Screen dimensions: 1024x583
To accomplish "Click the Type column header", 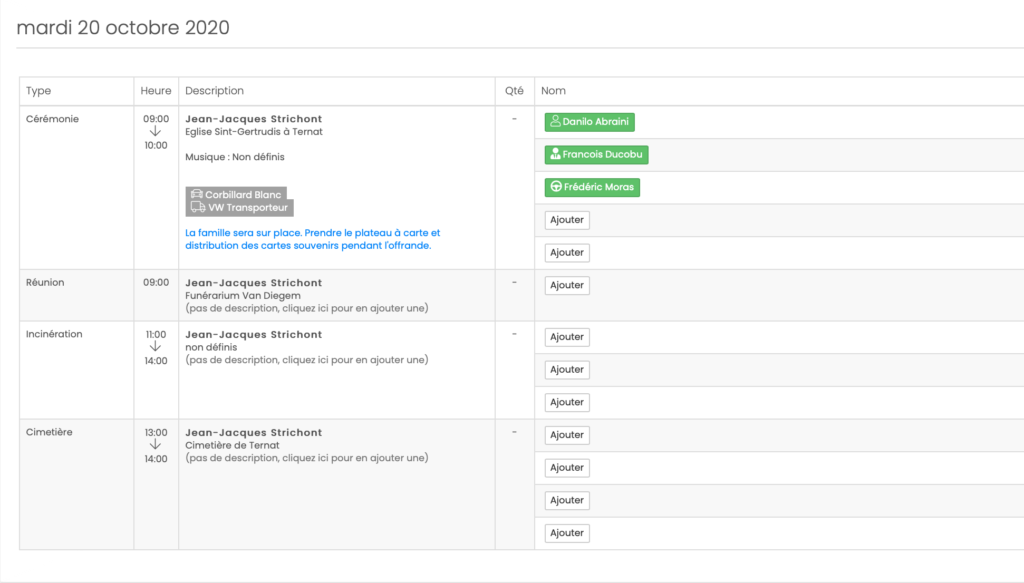I will pyautogui.click(x=39, y=91).
